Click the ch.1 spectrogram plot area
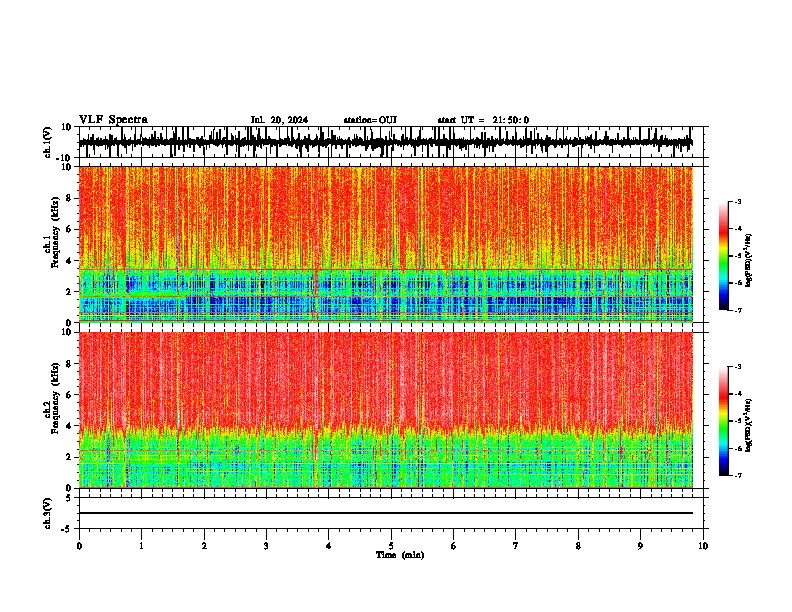 pyautogui.click(x=386, y=244)
